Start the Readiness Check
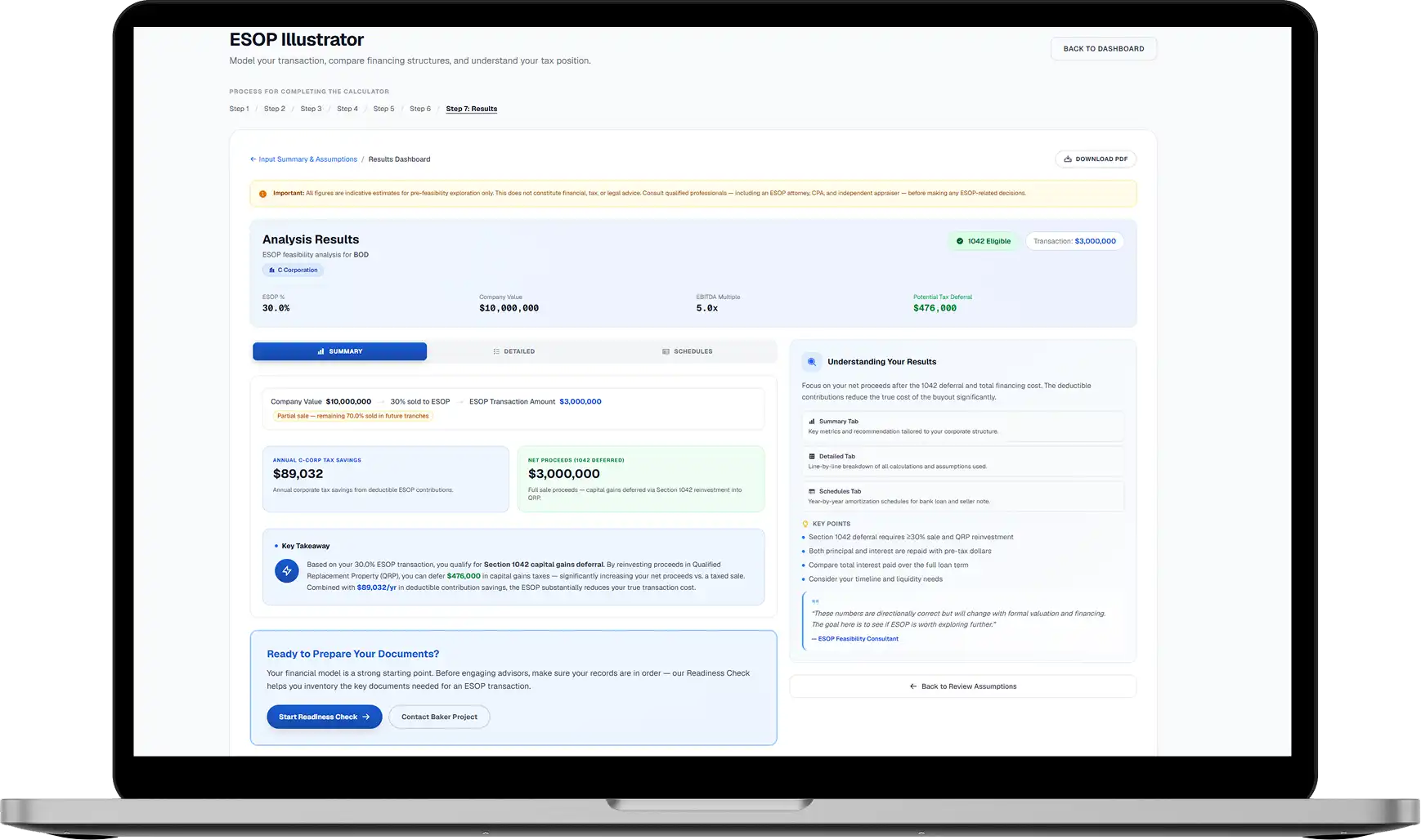The height and width of the screenshot is (840, 1421). click(x=324, y=717)
